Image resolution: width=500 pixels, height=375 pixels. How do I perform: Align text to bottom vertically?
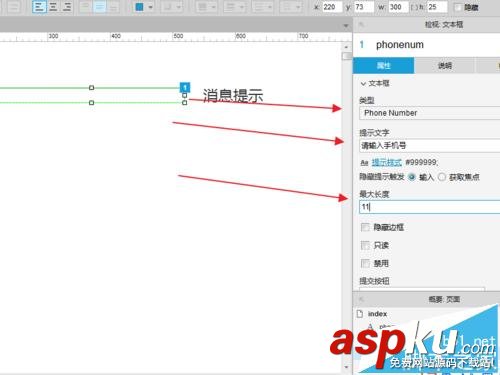tap(113, 7)
